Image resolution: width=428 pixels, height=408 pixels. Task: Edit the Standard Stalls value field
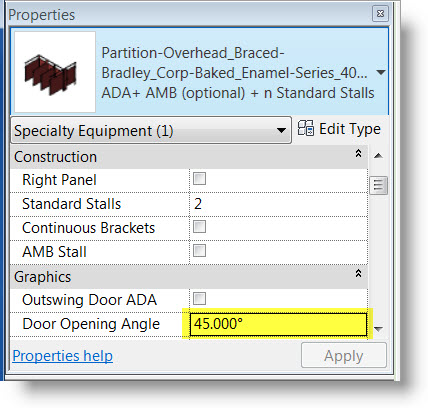278,204
